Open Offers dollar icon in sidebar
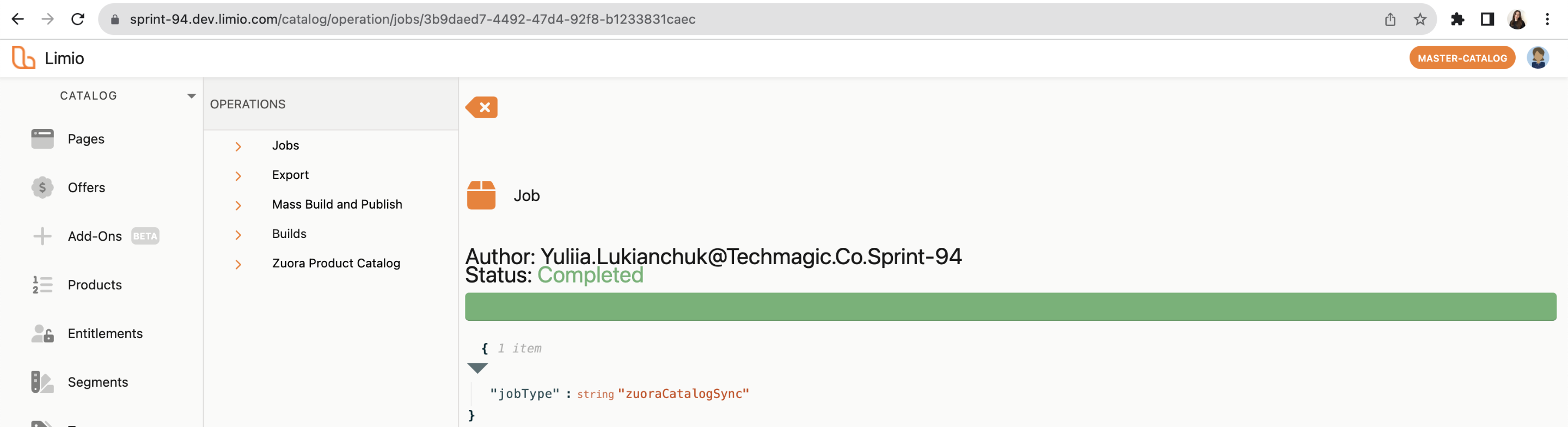 42,187
